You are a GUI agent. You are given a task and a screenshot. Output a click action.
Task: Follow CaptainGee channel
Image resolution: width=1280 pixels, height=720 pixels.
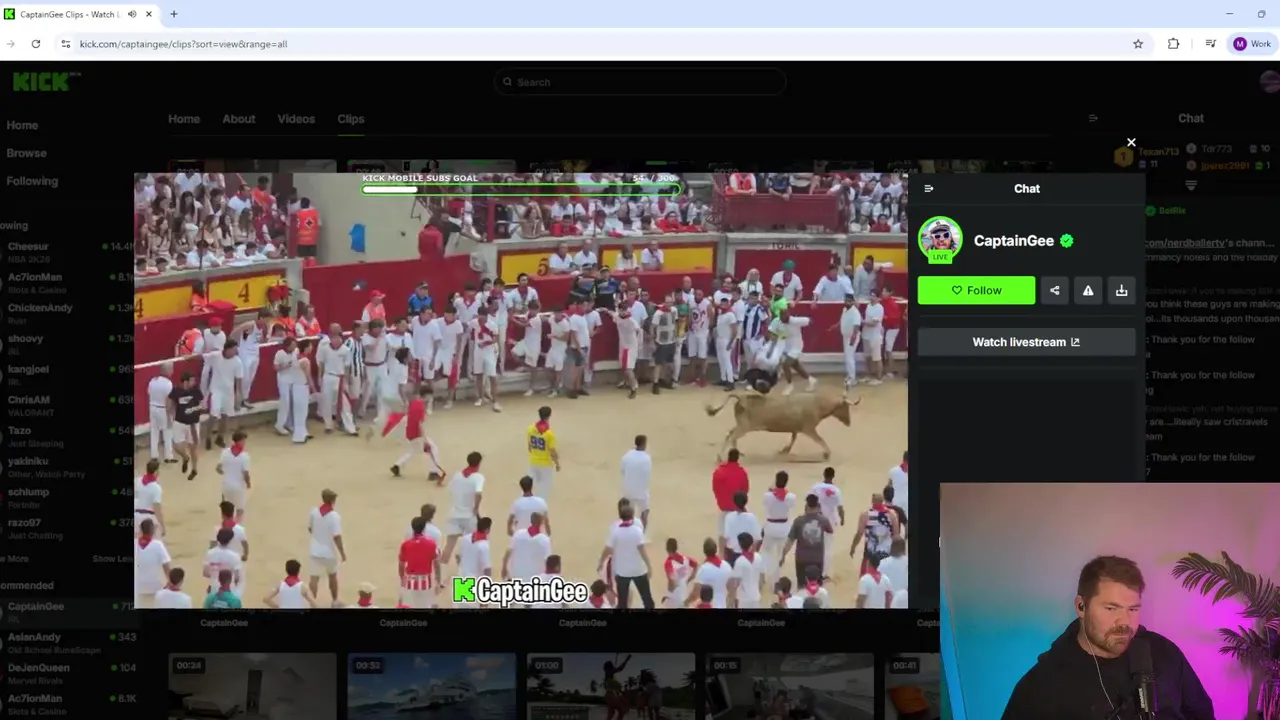(x=976, y=290)
